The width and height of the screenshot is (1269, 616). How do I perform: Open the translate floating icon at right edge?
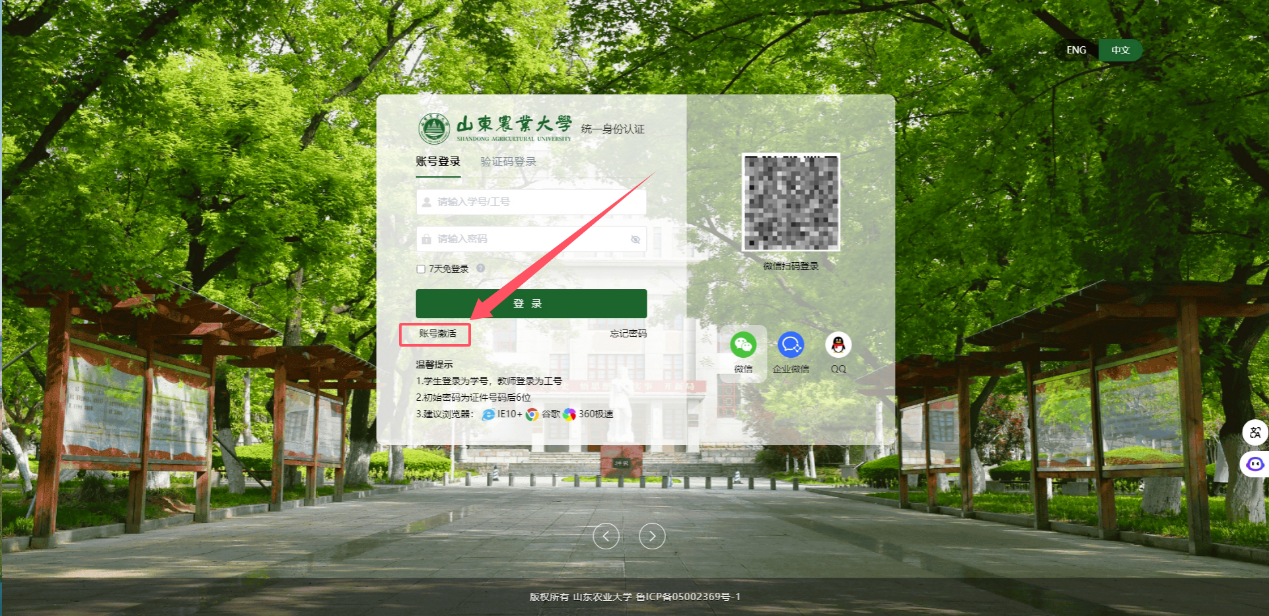(x=1254, y=433)
